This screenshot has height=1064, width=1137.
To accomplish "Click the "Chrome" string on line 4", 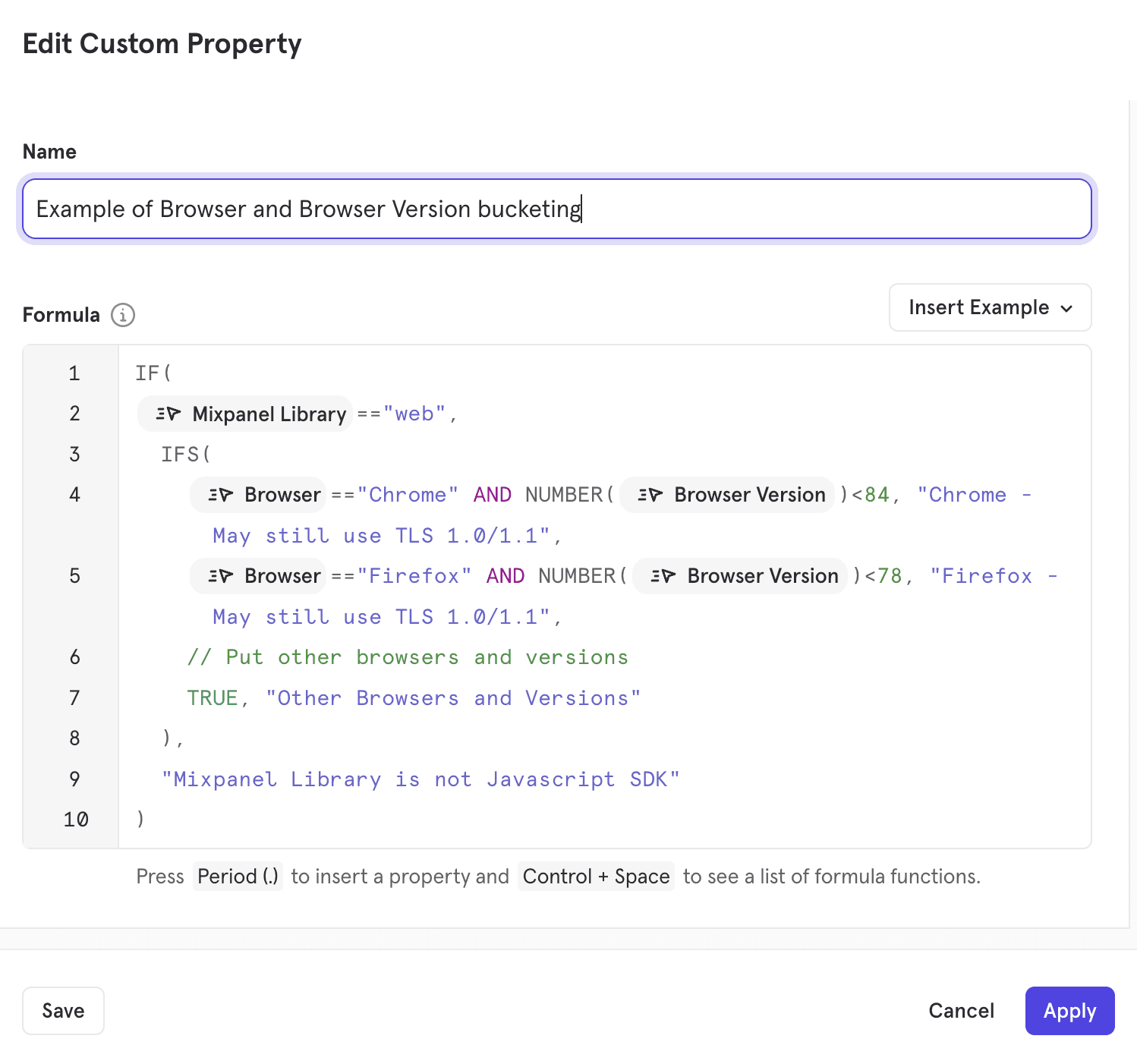I will click(408, 495).
